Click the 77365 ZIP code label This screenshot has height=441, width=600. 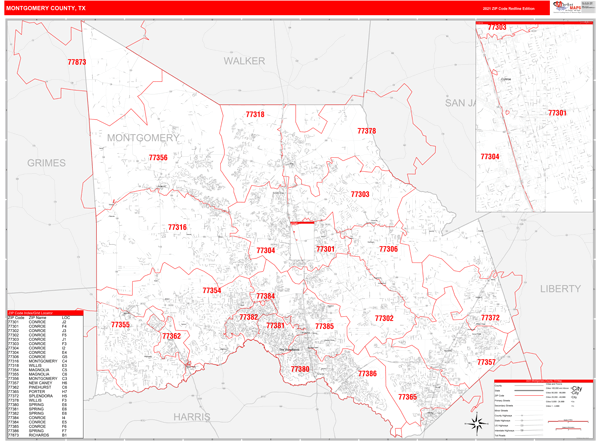(407, 397)
